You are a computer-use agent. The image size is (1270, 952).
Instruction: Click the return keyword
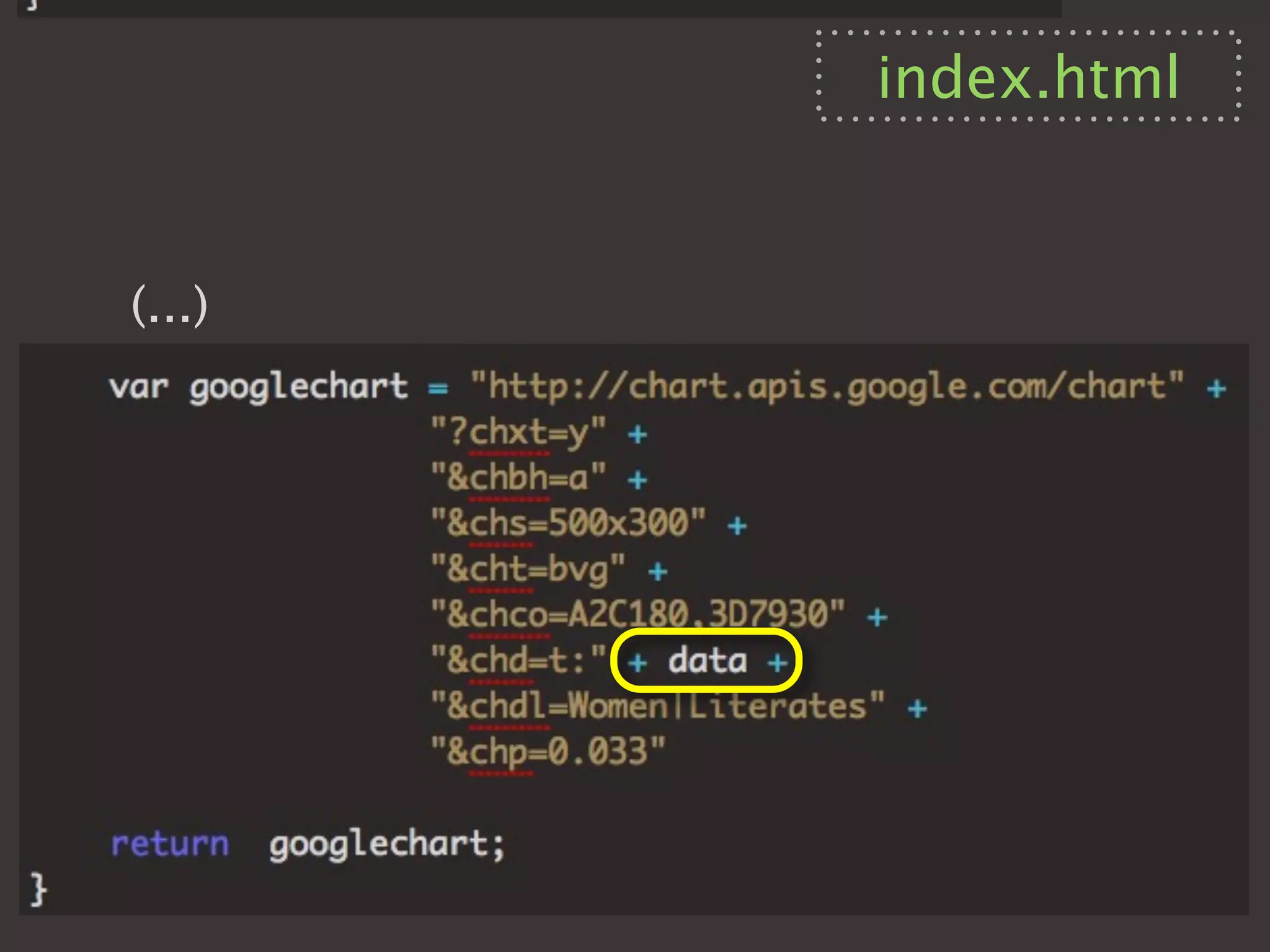pos(170,844)
